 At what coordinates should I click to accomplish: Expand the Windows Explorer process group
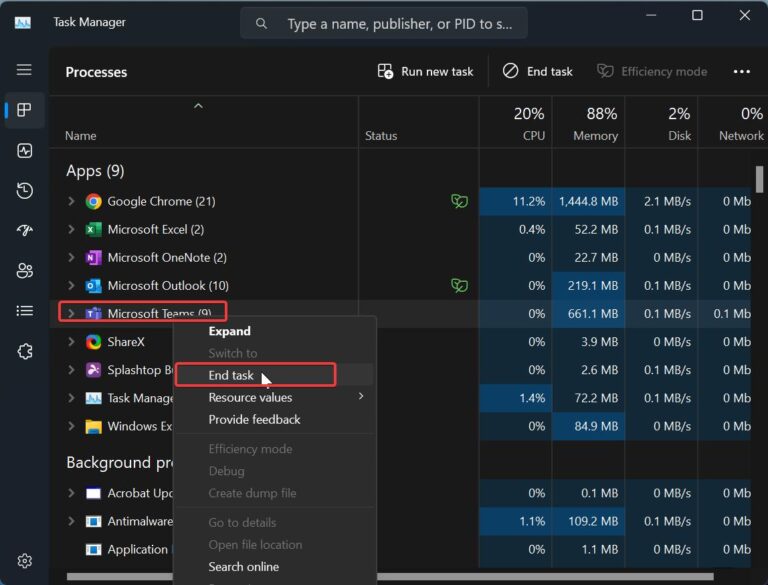point(72,426)
